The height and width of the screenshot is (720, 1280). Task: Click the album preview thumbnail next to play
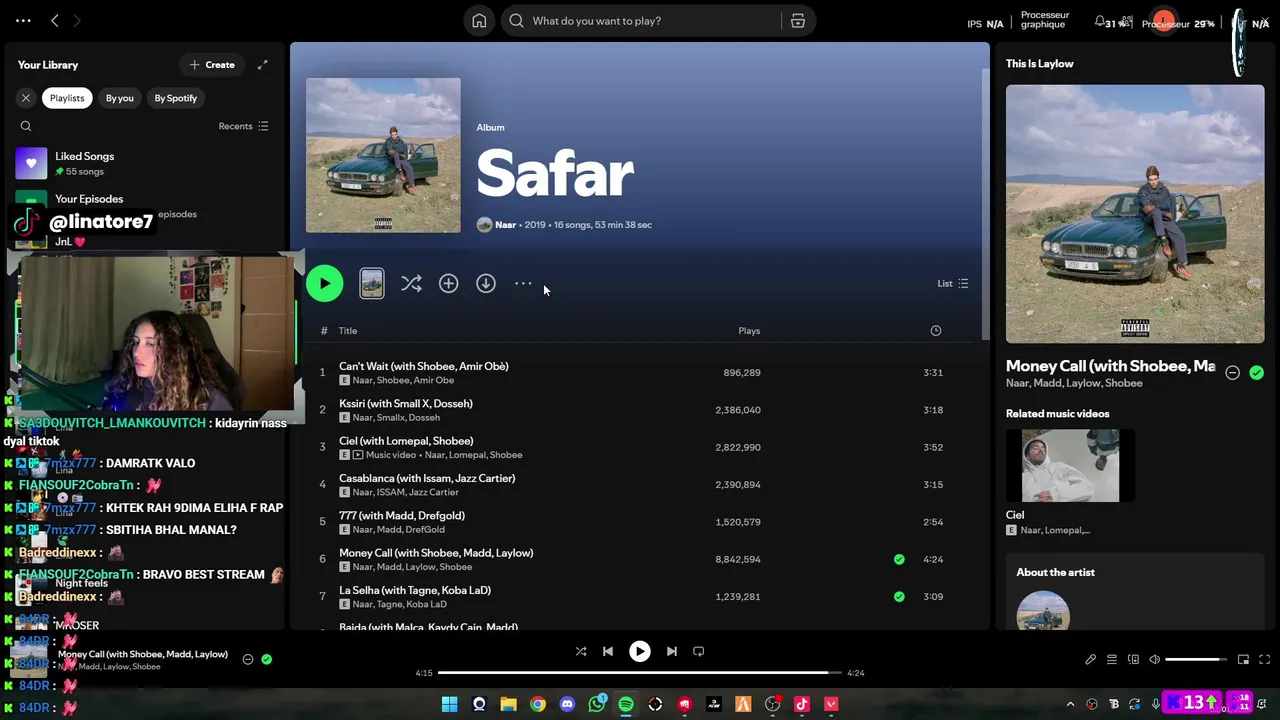(x=372, y=284)
